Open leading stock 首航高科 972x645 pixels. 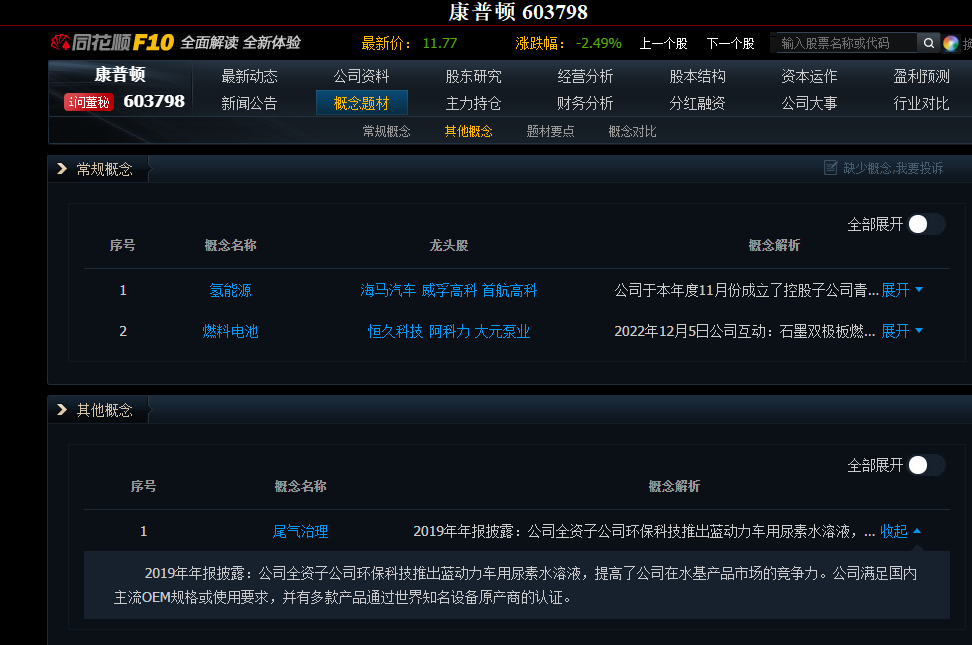(x=510, y=290)
